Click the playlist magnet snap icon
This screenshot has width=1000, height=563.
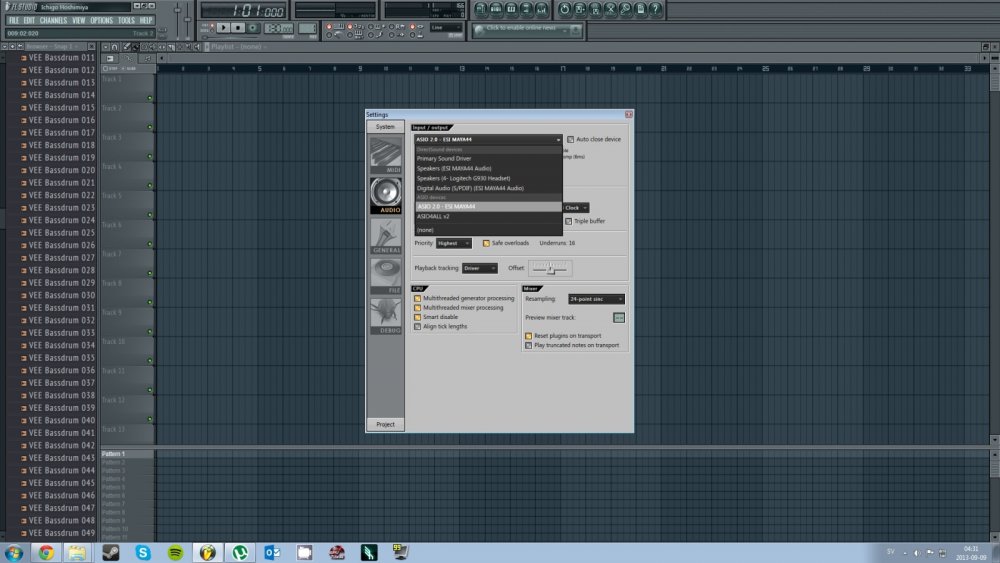(x=114, y=47)
